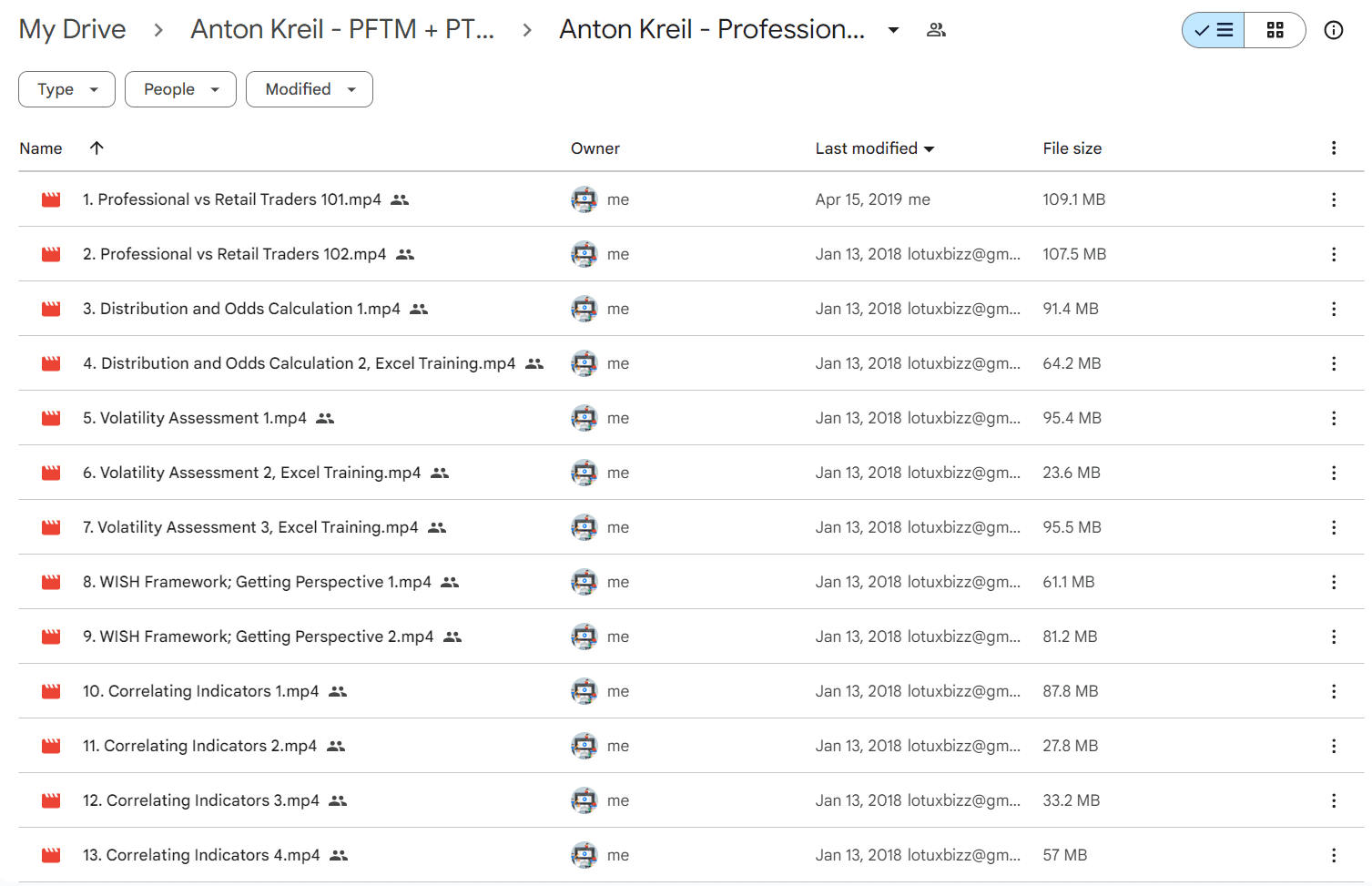
Task: Open Anton Kreil - PFTM + PT... breadcrumb folder
Action: pyautogui.click(x=342, y=29)
